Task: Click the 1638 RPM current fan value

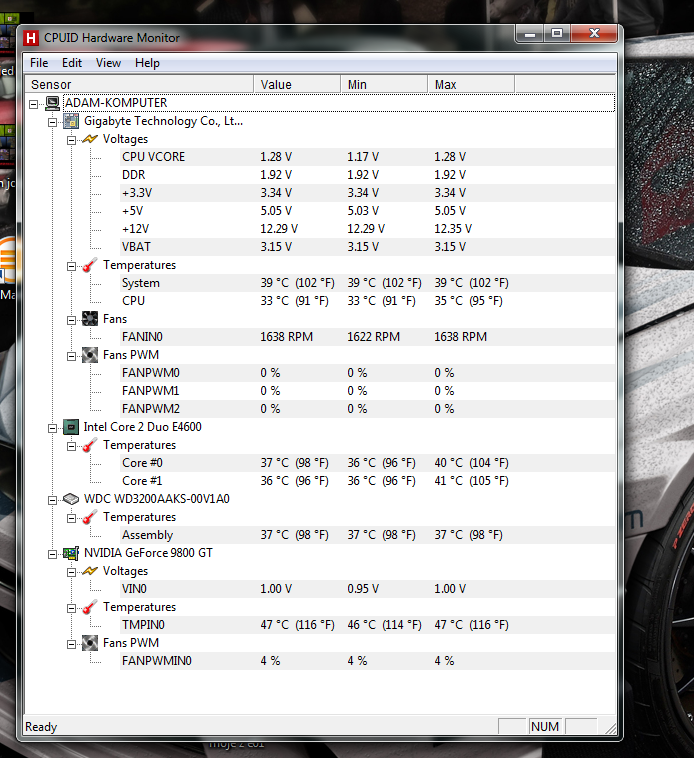Action: 287,337
